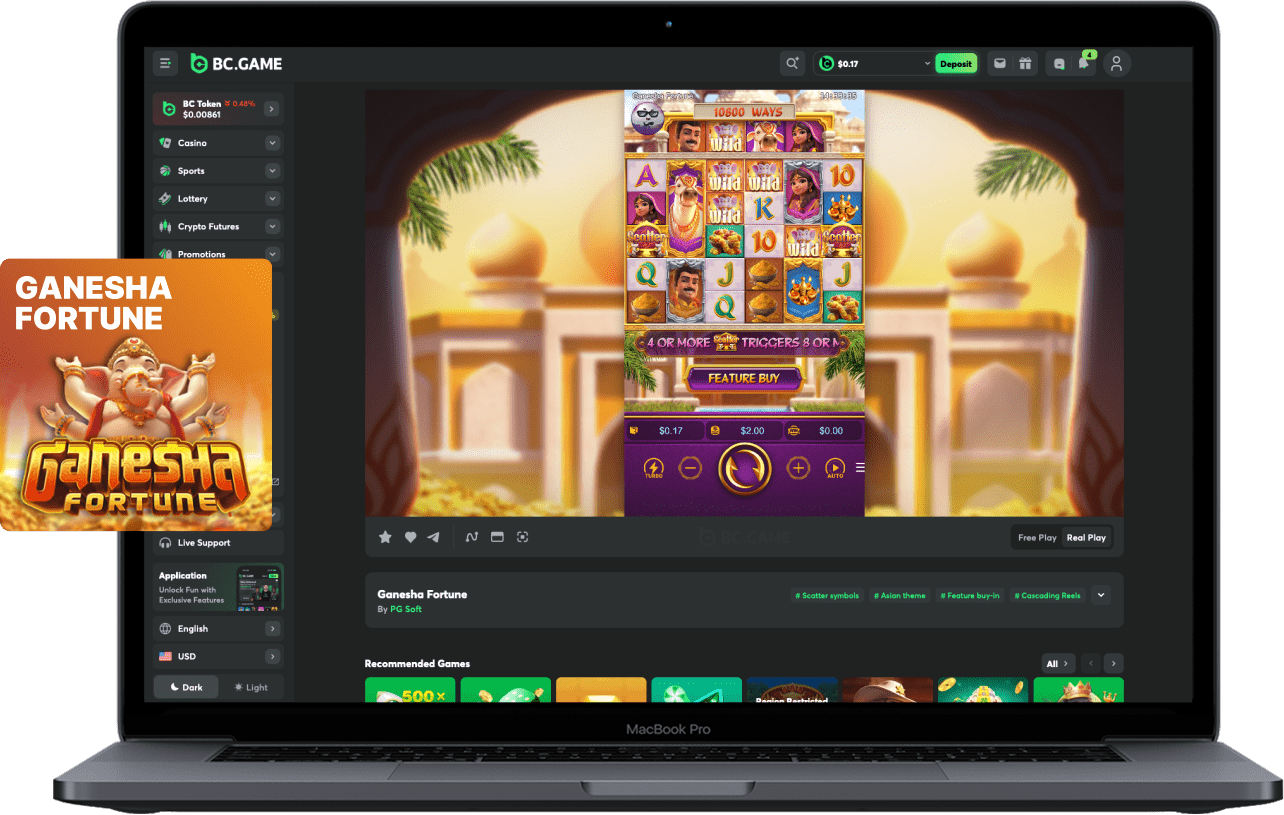Decrease bet with the minus button
Viewport: 1284px width, 815px height.
(690, 468)
